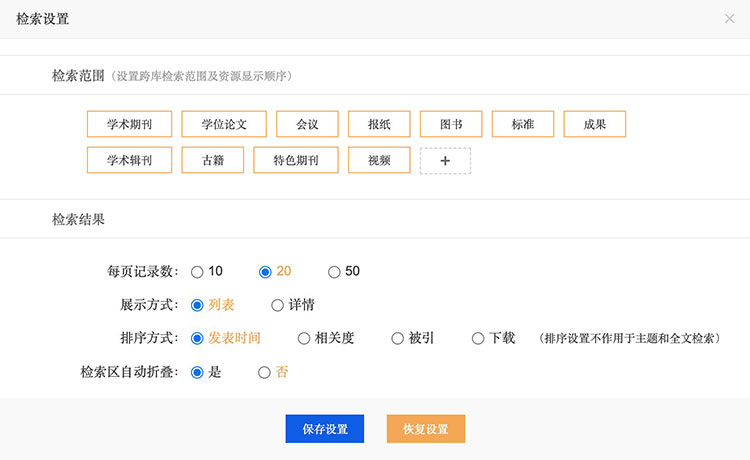This screenshot has width=750, height=460.
Task: Click the 视频 source tag
Action: click(x=379, y=161)
